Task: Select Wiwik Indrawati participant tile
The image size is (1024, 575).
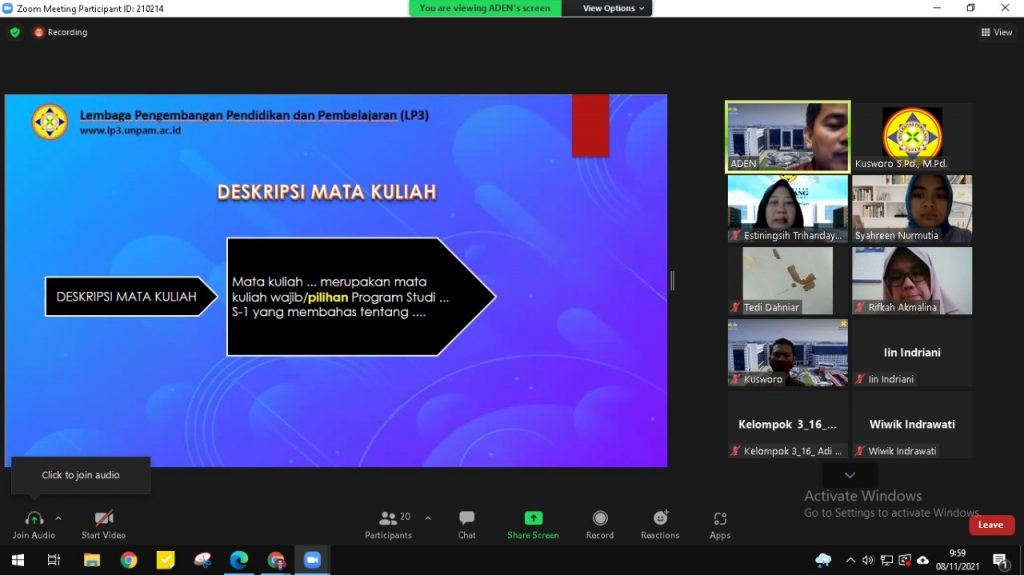Action: (x=912, y=424)
